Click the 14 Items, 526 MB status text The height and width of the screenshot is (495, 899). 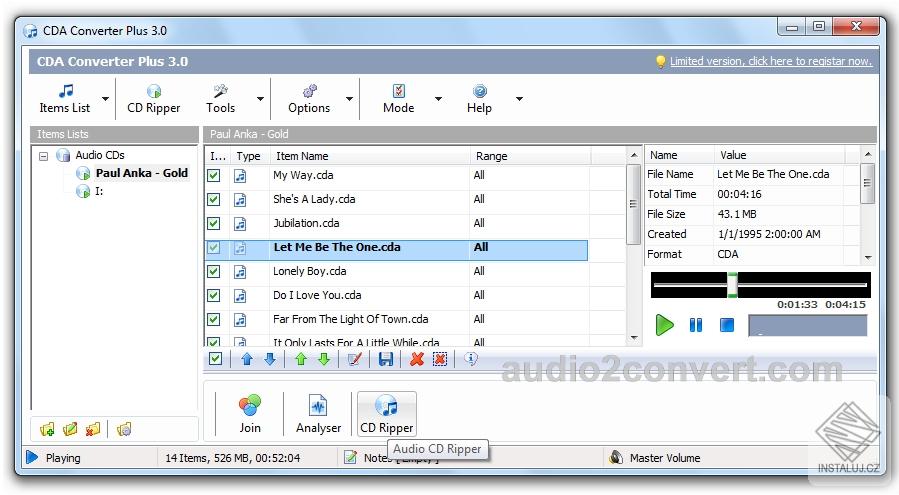232,458
